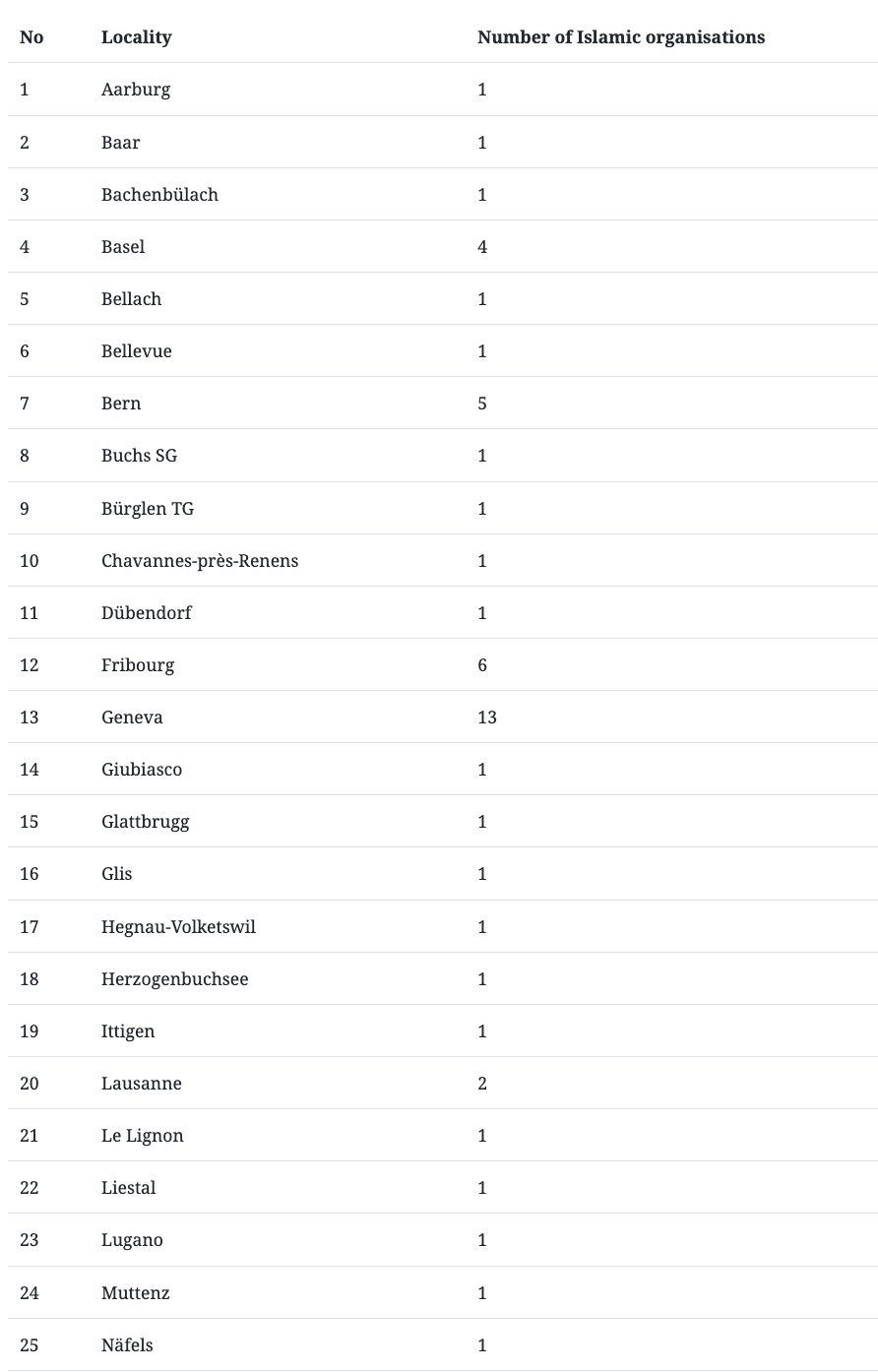Select the Aarburg locality cell
This screenshot has height=1372, width=878.
pyautogui.click(x=136, y=90)
